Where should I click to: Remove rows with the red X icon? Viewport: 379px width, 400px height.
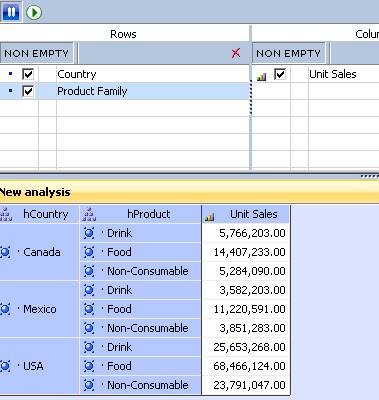236,53
